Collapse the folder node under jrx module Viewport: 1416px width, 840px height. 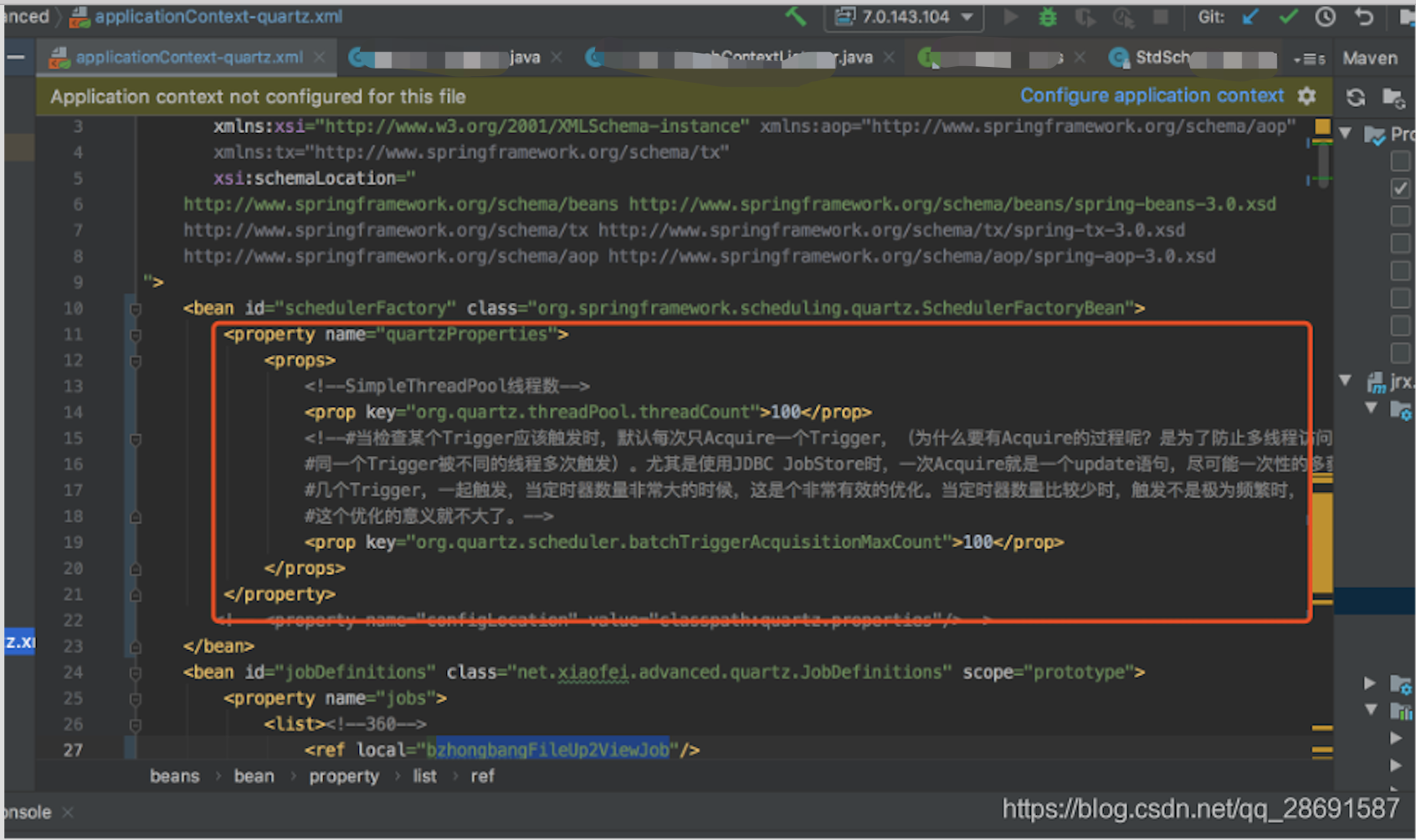[1371, 408]
